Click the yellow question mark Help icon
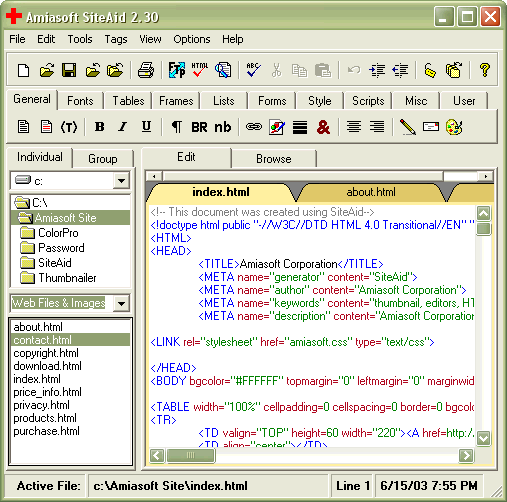 (x=485, y=70)
